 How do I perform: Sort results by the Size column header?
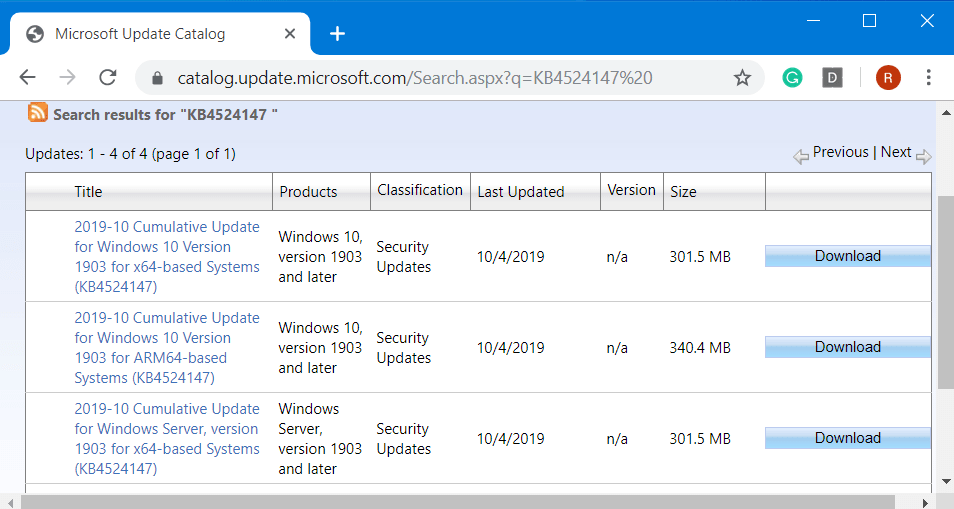click(x=683, y=192)
